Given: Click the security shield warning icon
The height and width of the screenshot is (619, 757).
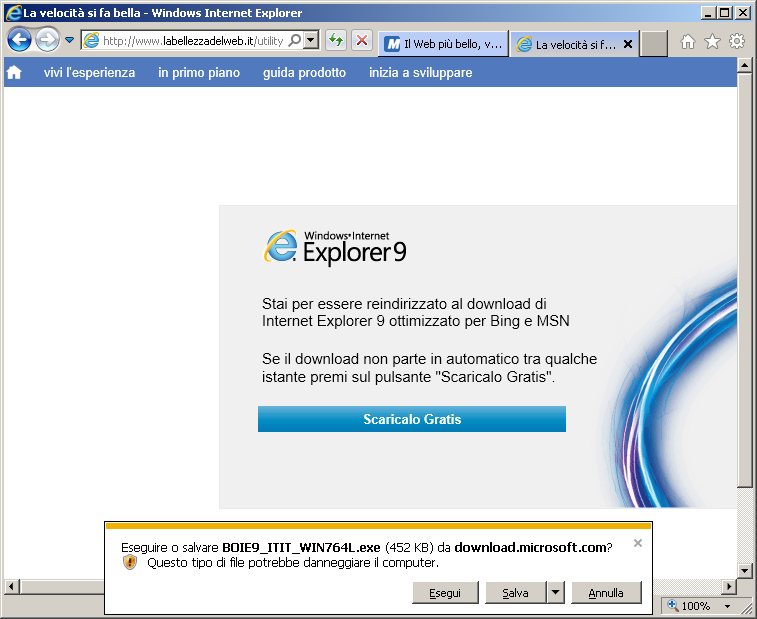Looking at the screenshot, I should (x=129, y=563).
